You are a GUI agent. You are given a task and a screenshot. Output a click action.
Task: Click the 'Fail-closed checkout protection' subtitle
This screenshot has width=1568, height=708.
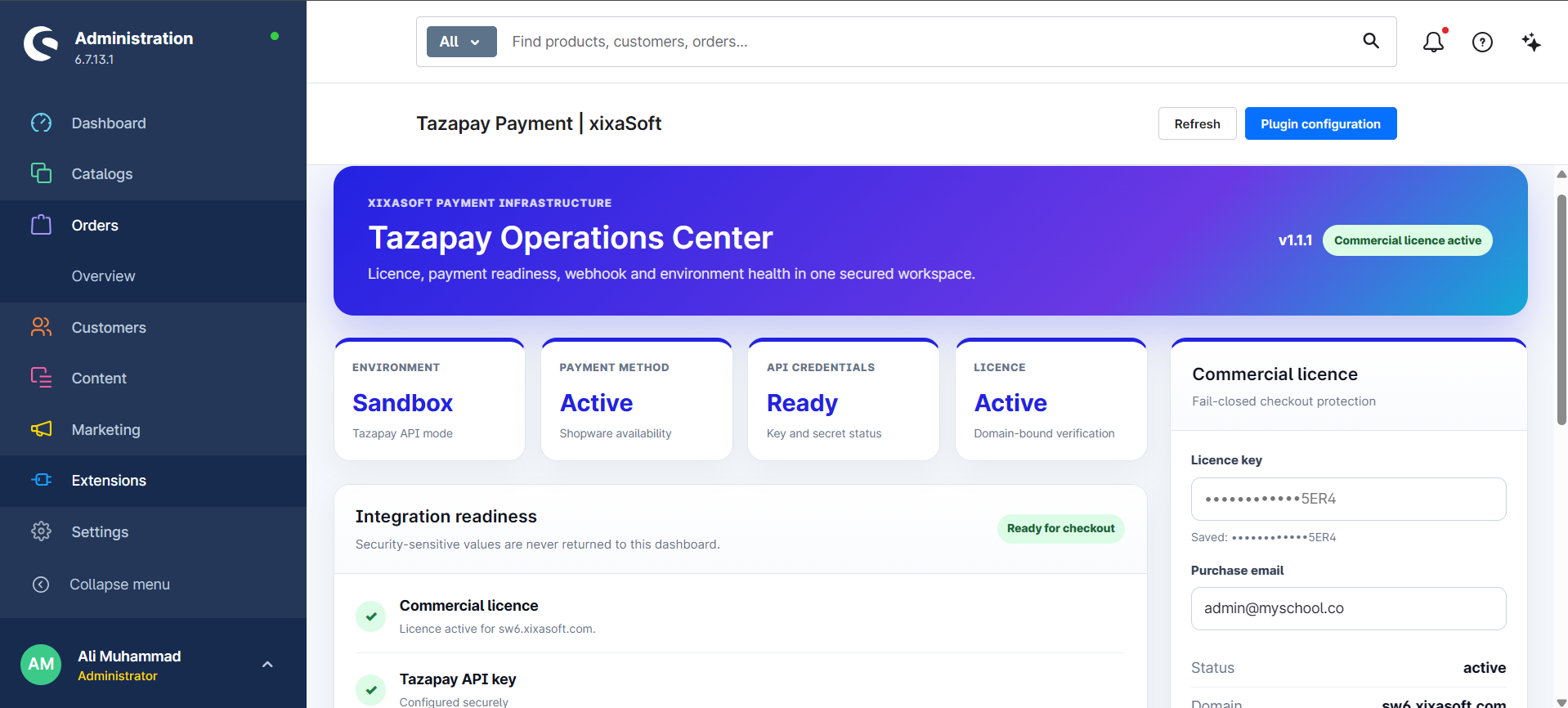(x=1284, y=401)
